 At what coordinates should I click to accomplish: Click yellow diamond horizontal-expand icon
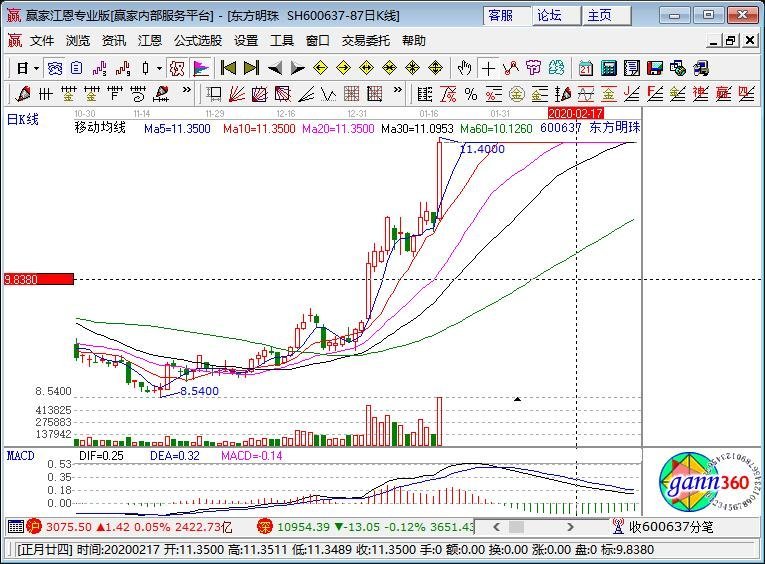pos(366,68)
